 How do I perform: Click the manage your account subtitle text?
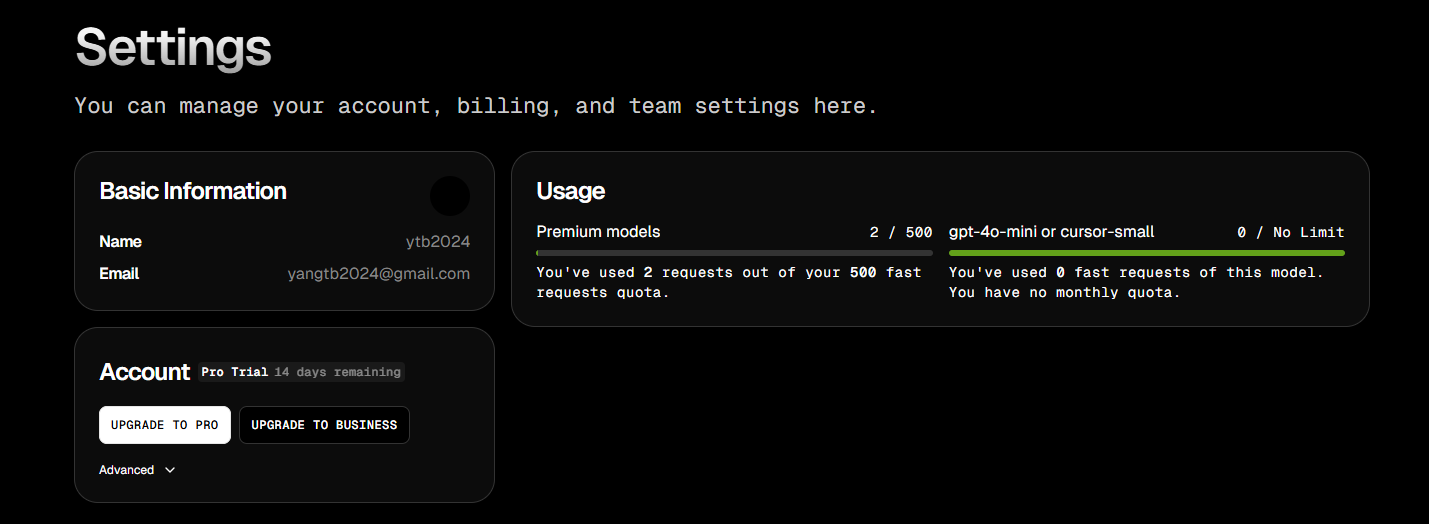(476, 106)
